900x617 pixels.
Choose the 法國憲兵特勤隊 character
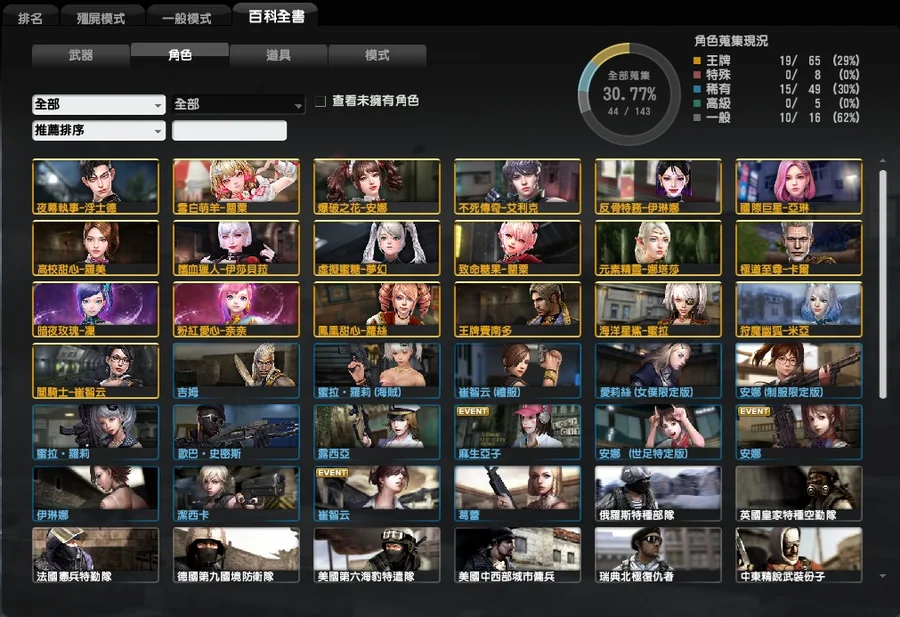pyautogui.click(x=95, y=555)
